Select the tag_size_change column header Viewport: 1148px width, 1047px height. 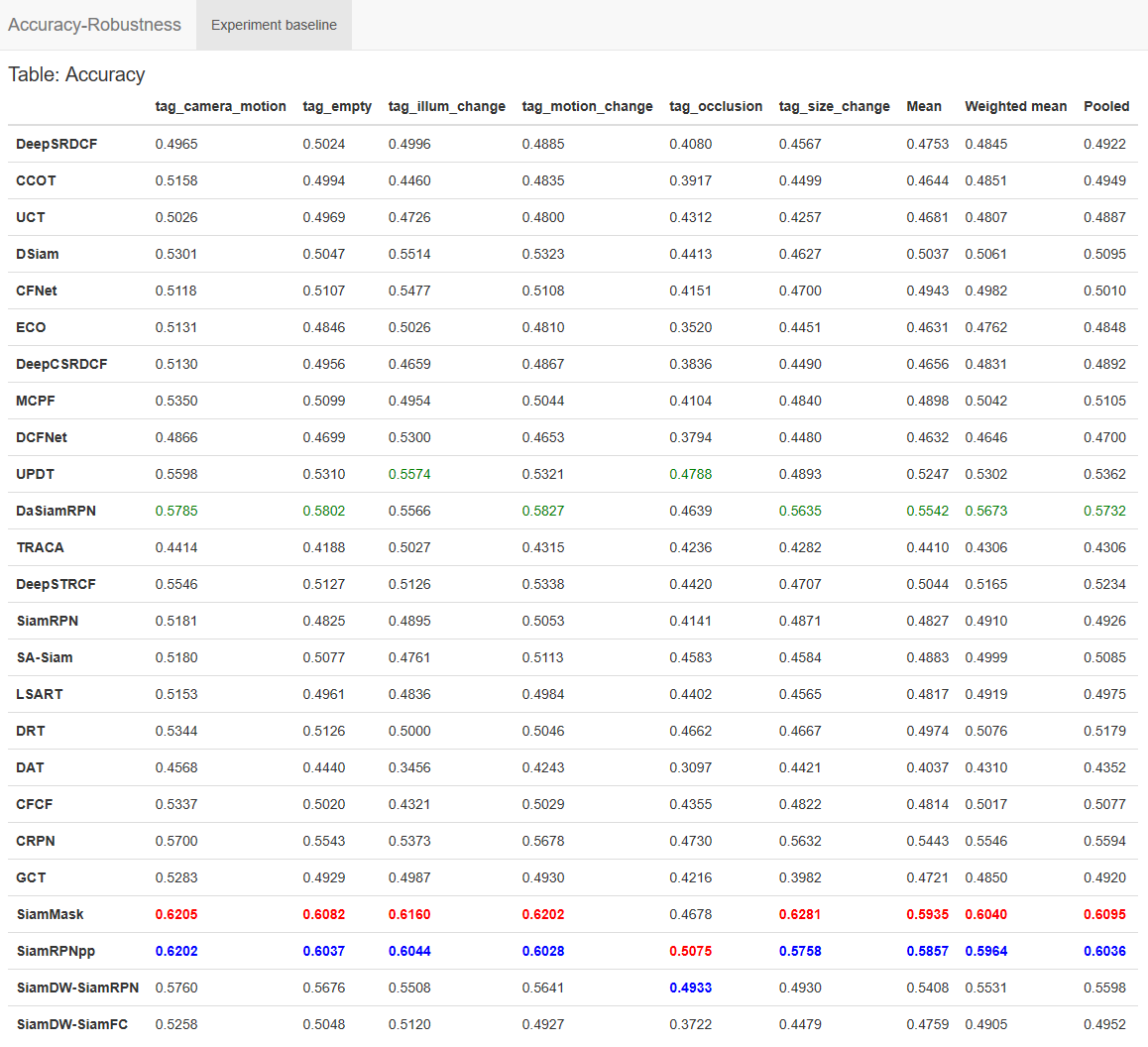[x=834, y=106]
